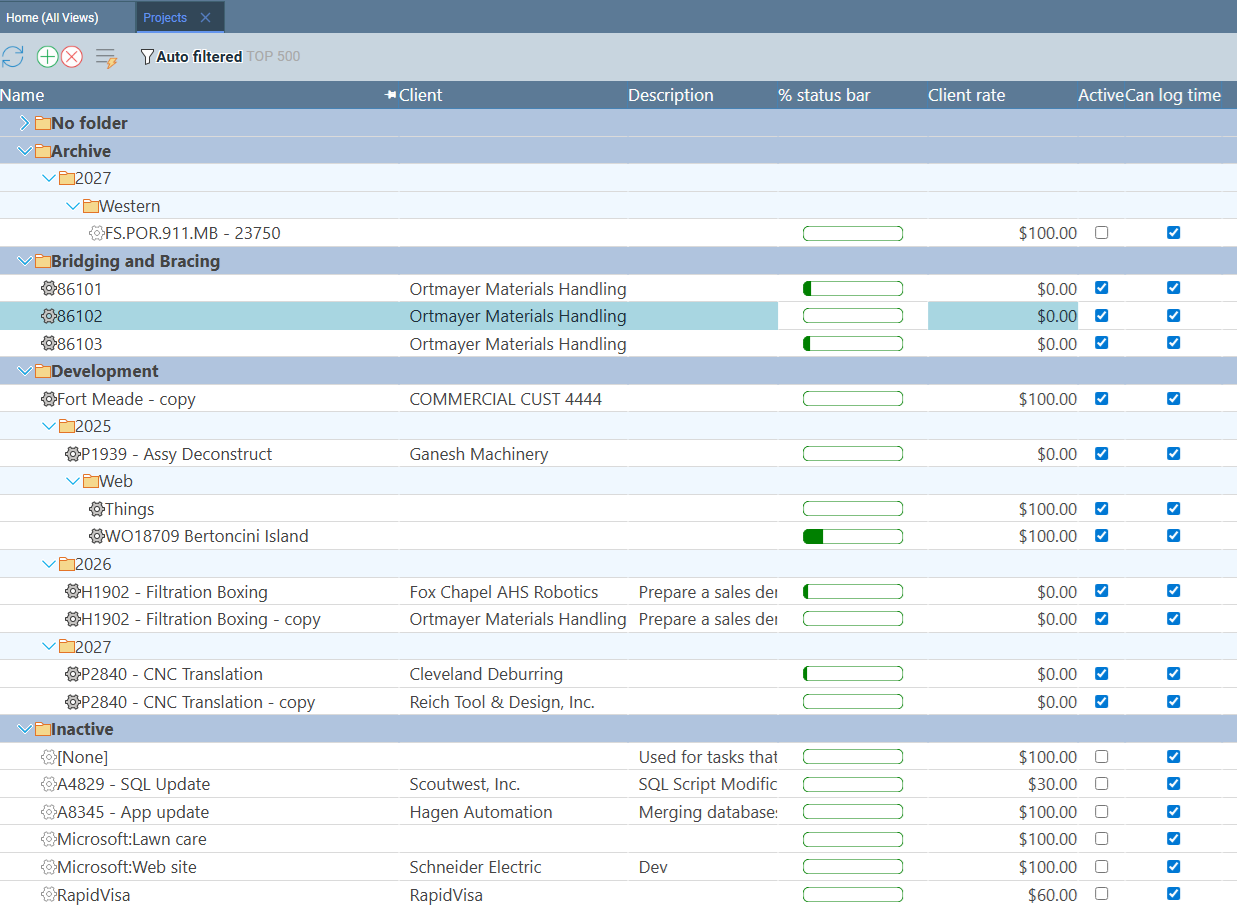Collapse the Bridging and Bracing folder
Screen dimensions: 1237x906
25,261
